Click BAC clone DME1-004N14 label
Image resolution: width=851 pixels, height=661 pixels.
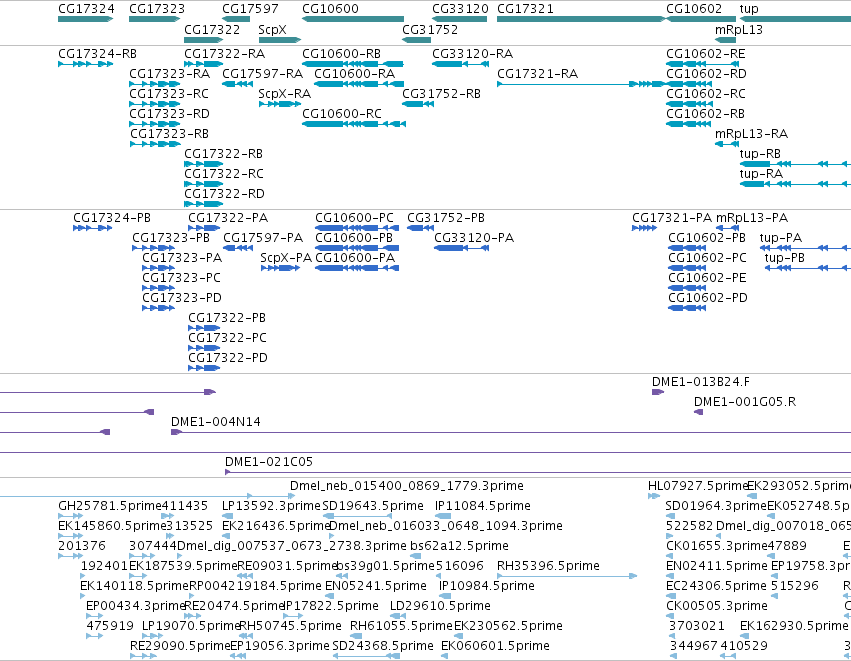click(215, 422)
